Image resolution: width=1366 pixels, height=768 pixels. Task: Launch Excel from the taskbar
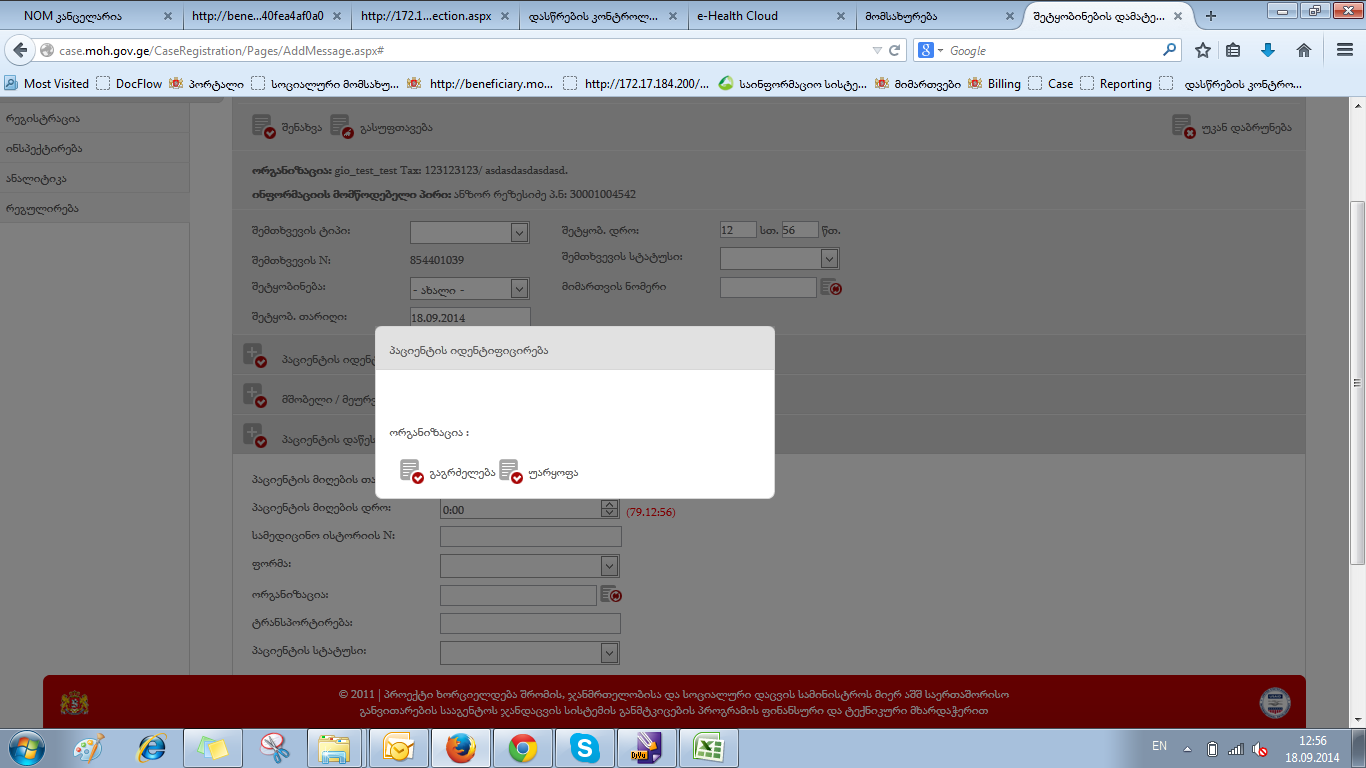(709, 747)
